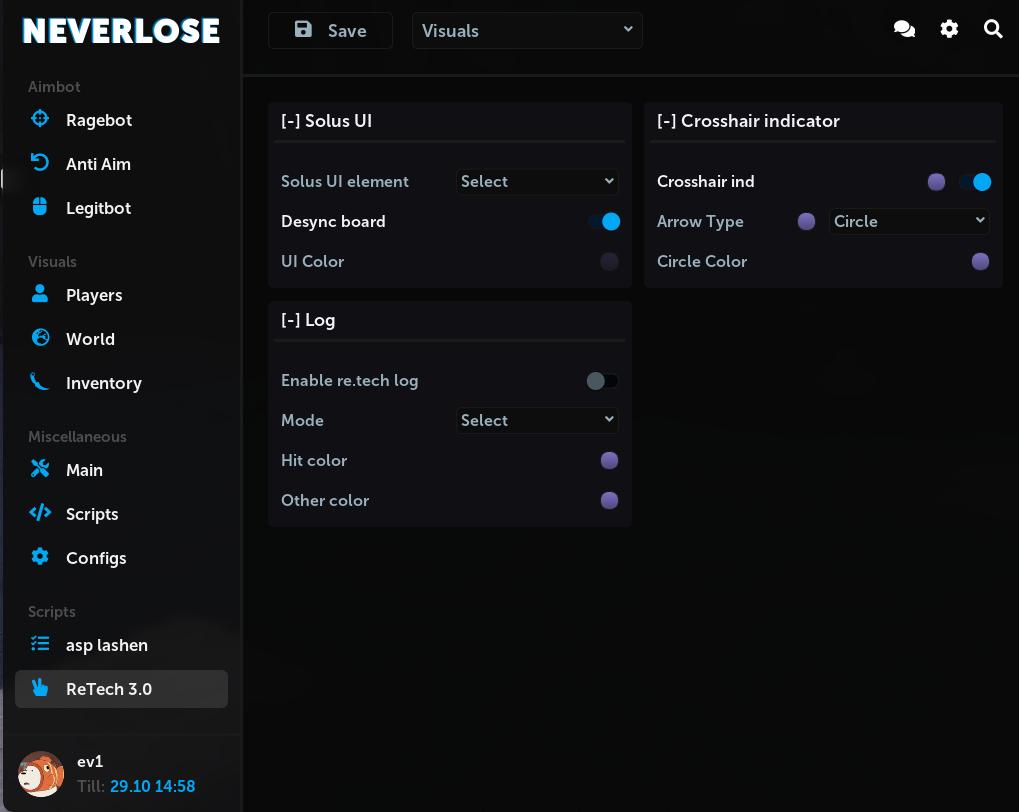1019x812 pixels.
Task: Pick the Hit color swatch
Action: coord(609,460)
